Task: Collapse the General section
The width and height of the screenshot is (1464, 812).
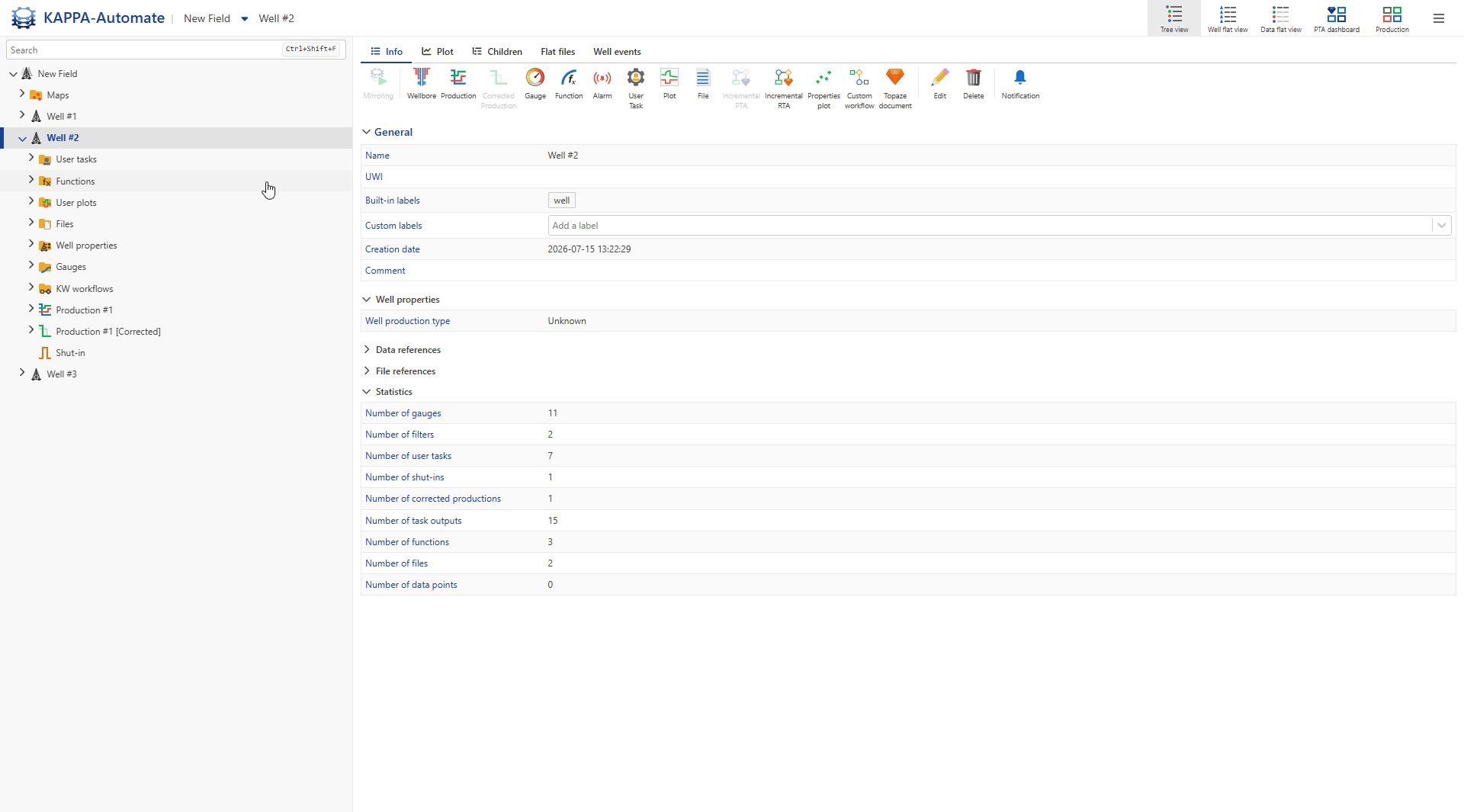Action: 367,132
